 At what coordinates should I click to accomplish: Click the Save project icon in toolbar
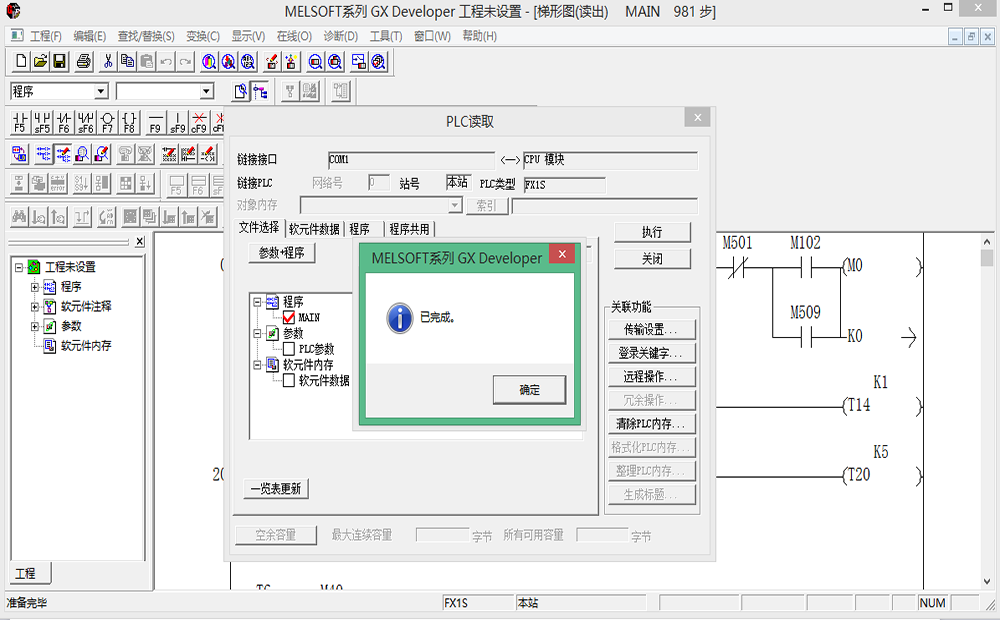click(x=60, y=62)
